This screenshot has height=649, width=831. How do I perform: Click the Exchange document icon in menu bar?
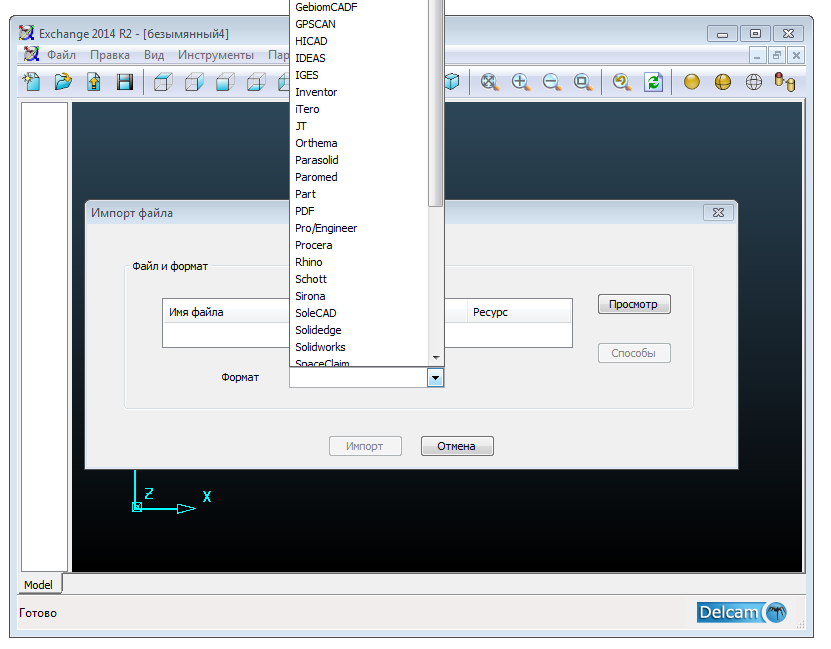pyautogui.click(x=31, y=55)
